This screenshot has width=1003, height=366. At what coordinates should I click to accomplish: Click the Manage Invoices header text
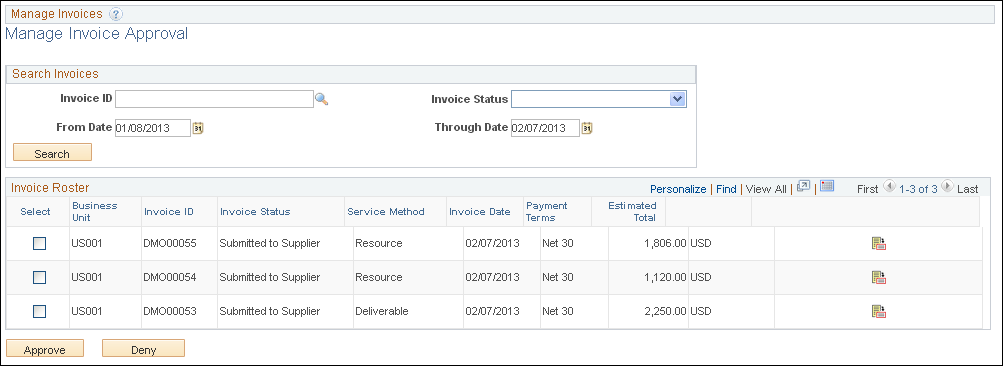(57, 13)
